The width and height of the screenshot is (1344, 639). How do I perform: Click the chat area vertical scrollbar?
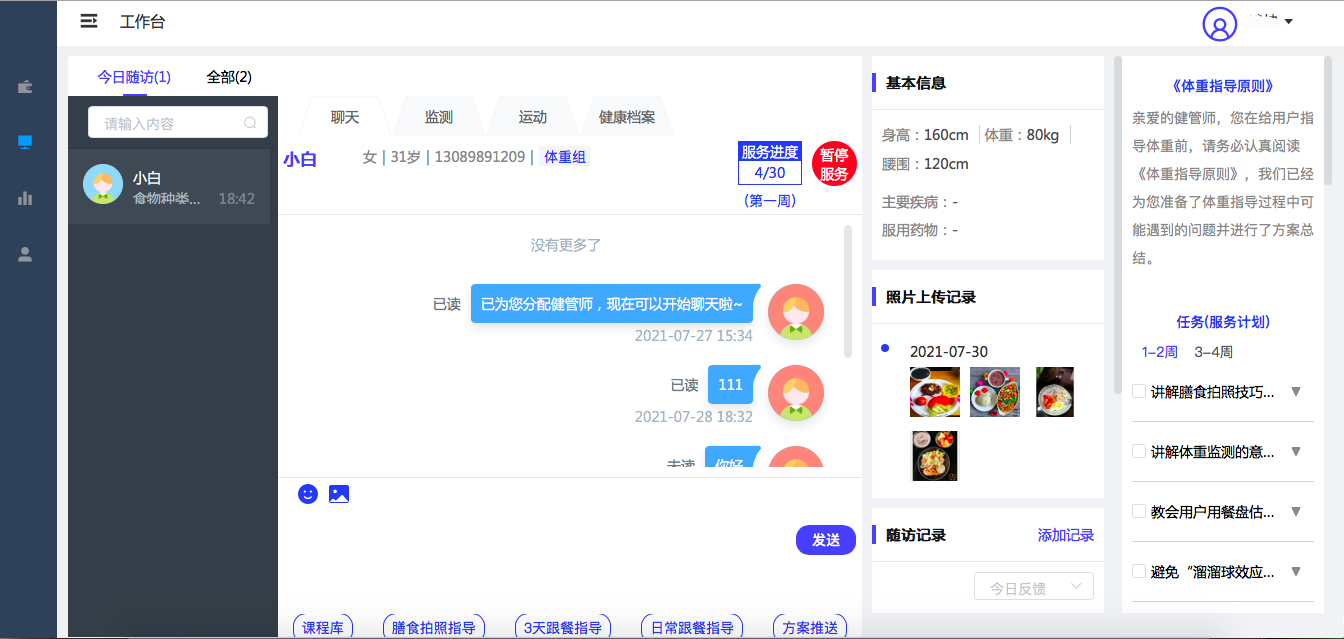pos(848,290)
